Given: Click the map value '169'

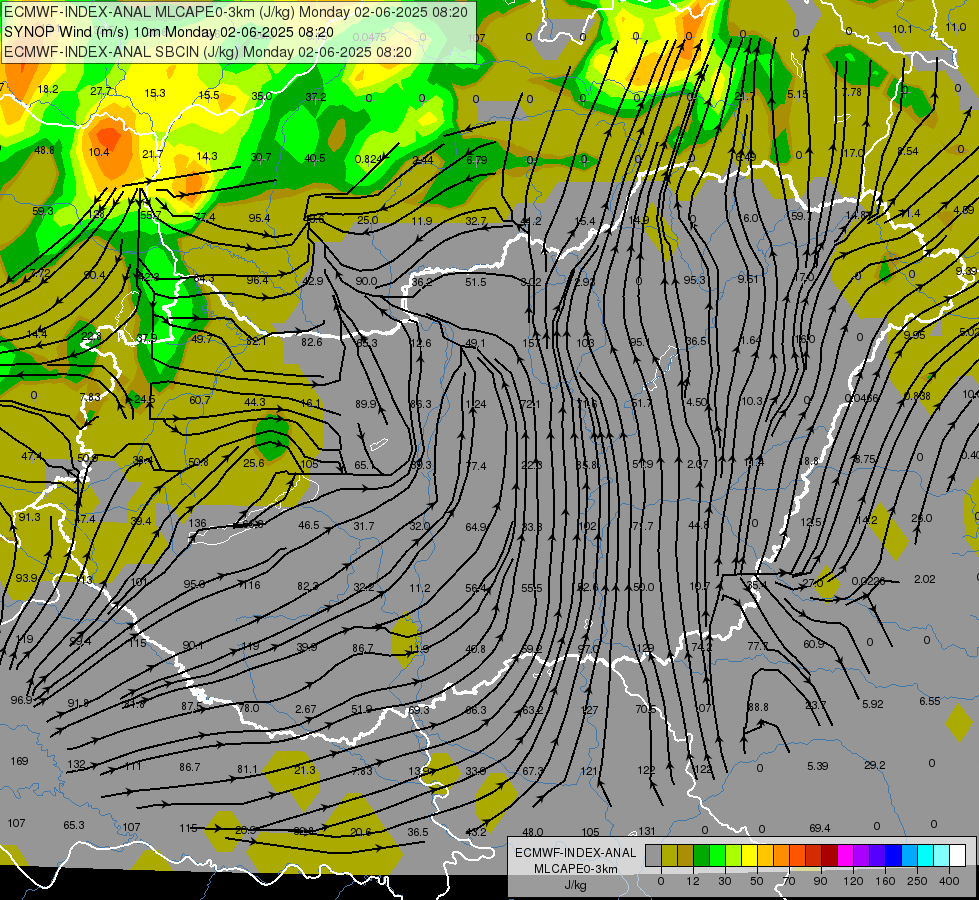Looking at the screenshot, I should click(x=19, y=761).
